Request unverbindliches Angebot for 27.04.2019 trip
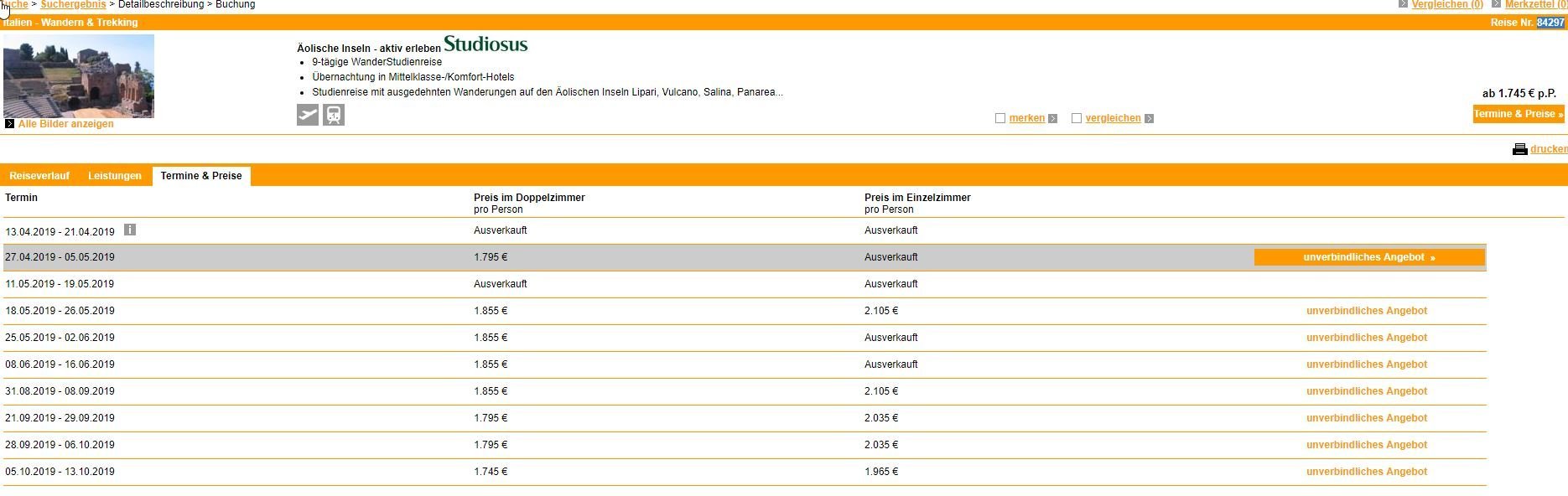1568x496 pixels. (1368, 257)
